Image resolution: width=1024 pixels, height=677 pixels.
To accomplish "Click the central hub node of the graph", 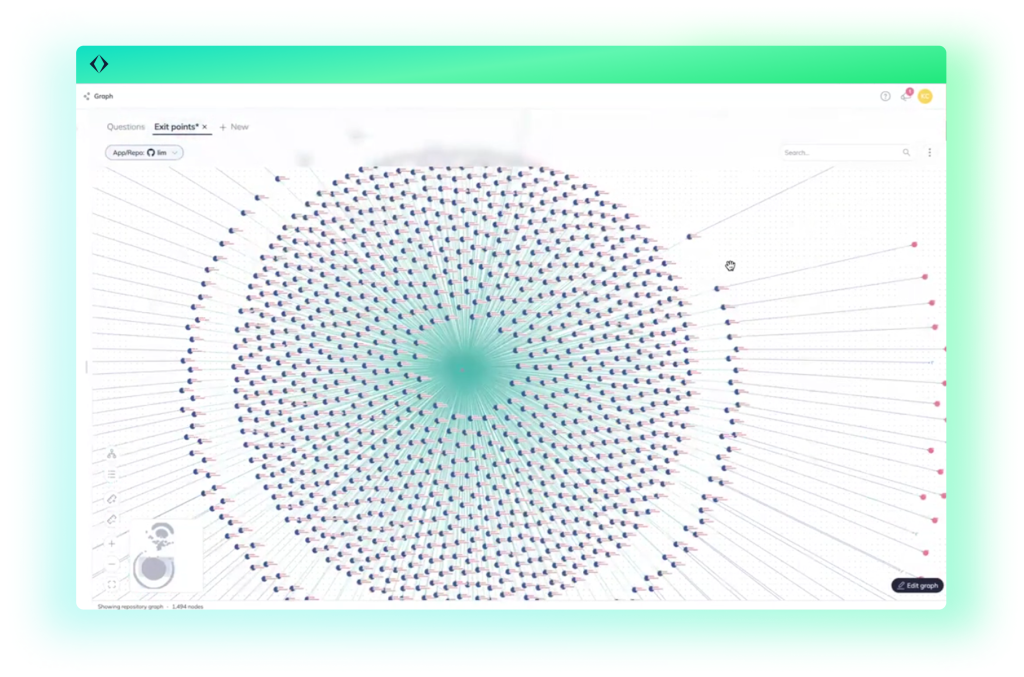I will [x=462, y=369].
